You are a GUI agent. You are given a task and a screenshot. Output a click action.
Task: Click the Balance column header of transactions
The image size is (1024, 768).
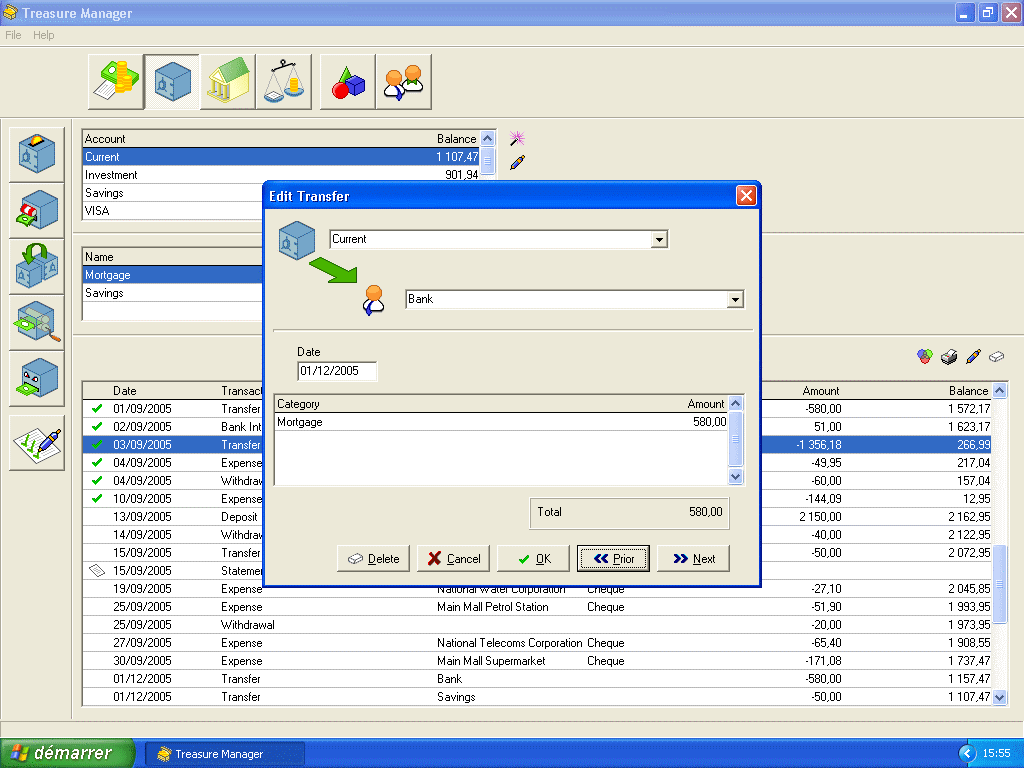[x=968, y=391]
